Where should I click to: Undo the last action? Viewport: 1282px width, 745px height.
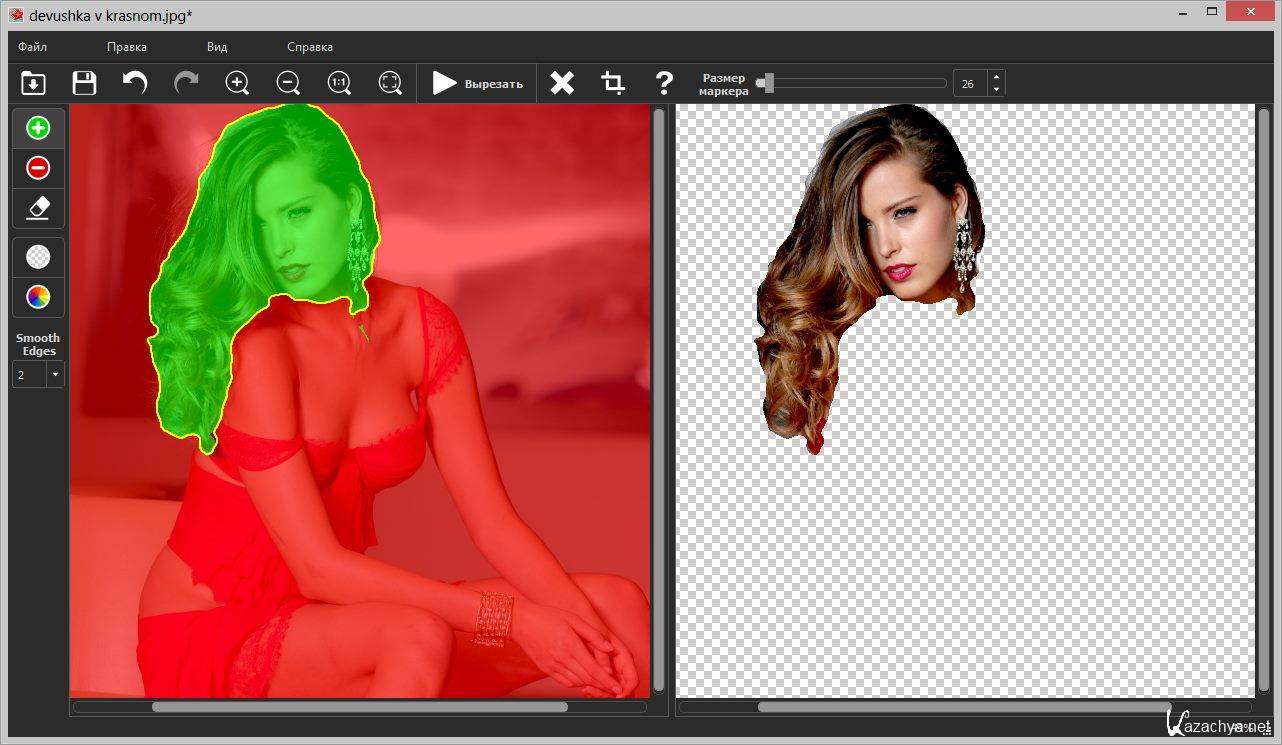(135, 83)
